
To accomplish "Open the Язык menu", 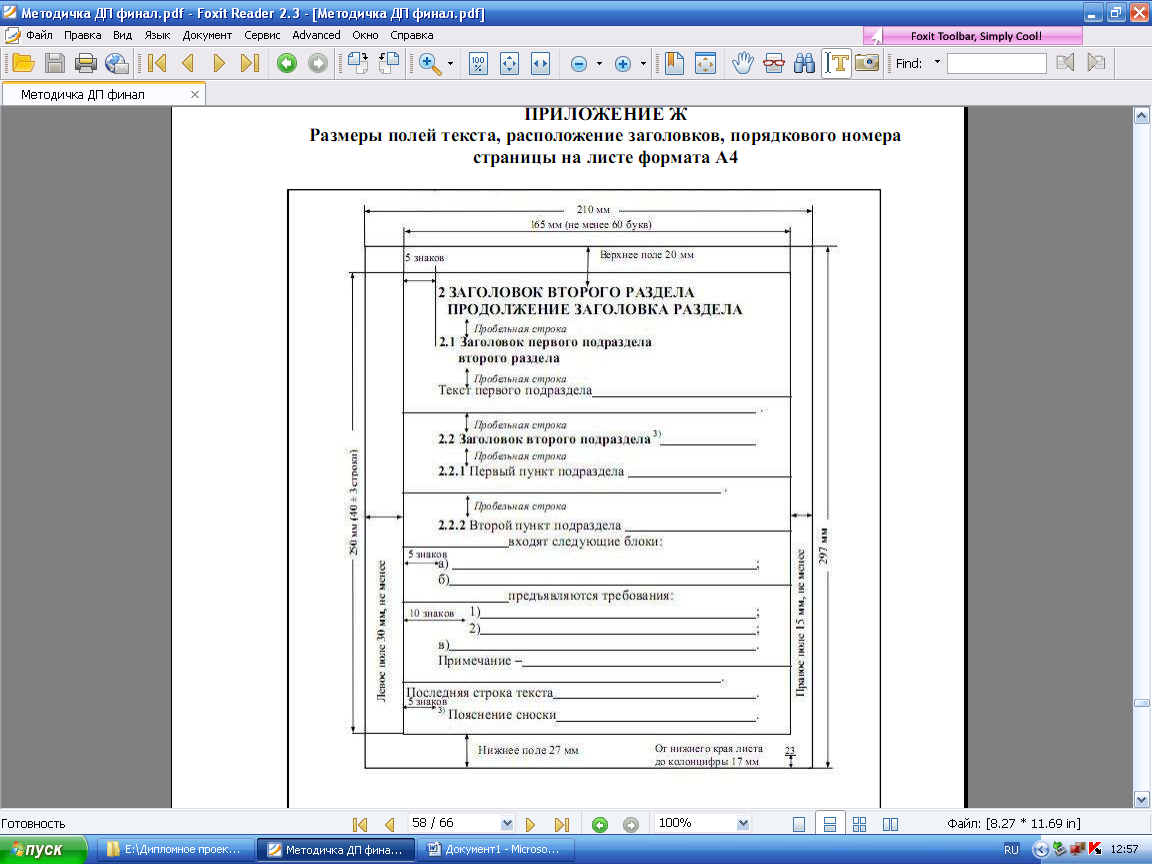I will [157, 35].
